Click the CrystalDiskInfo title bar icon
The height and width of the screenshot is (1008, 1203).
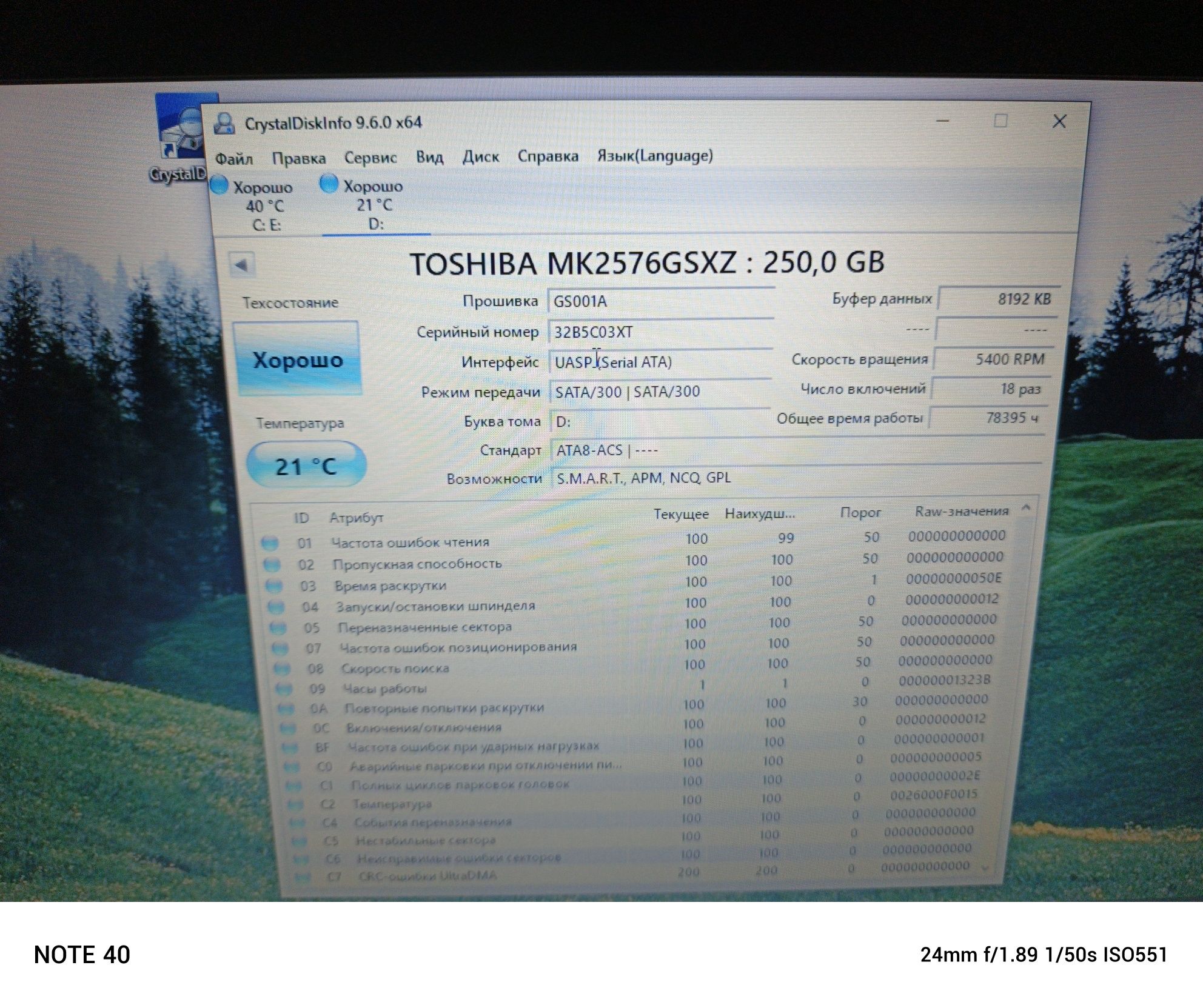tap(224, 123)
